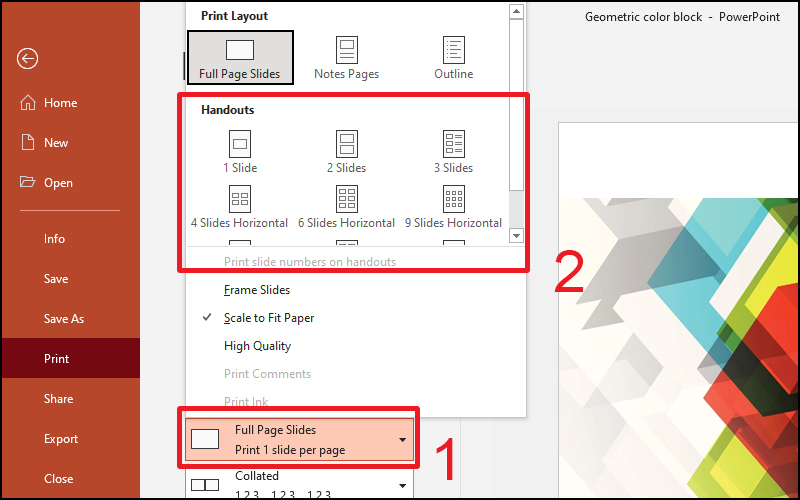This screenshot has width=800, height=500.
Task: Click the layout list scrollbar thumb
Action: pos(516,105)
